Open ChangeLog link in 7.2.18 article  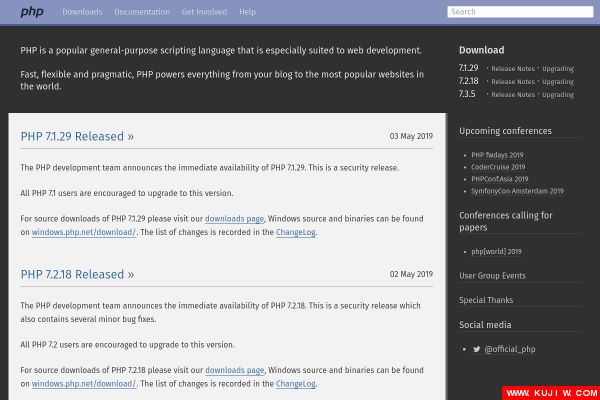click(295, 384)
